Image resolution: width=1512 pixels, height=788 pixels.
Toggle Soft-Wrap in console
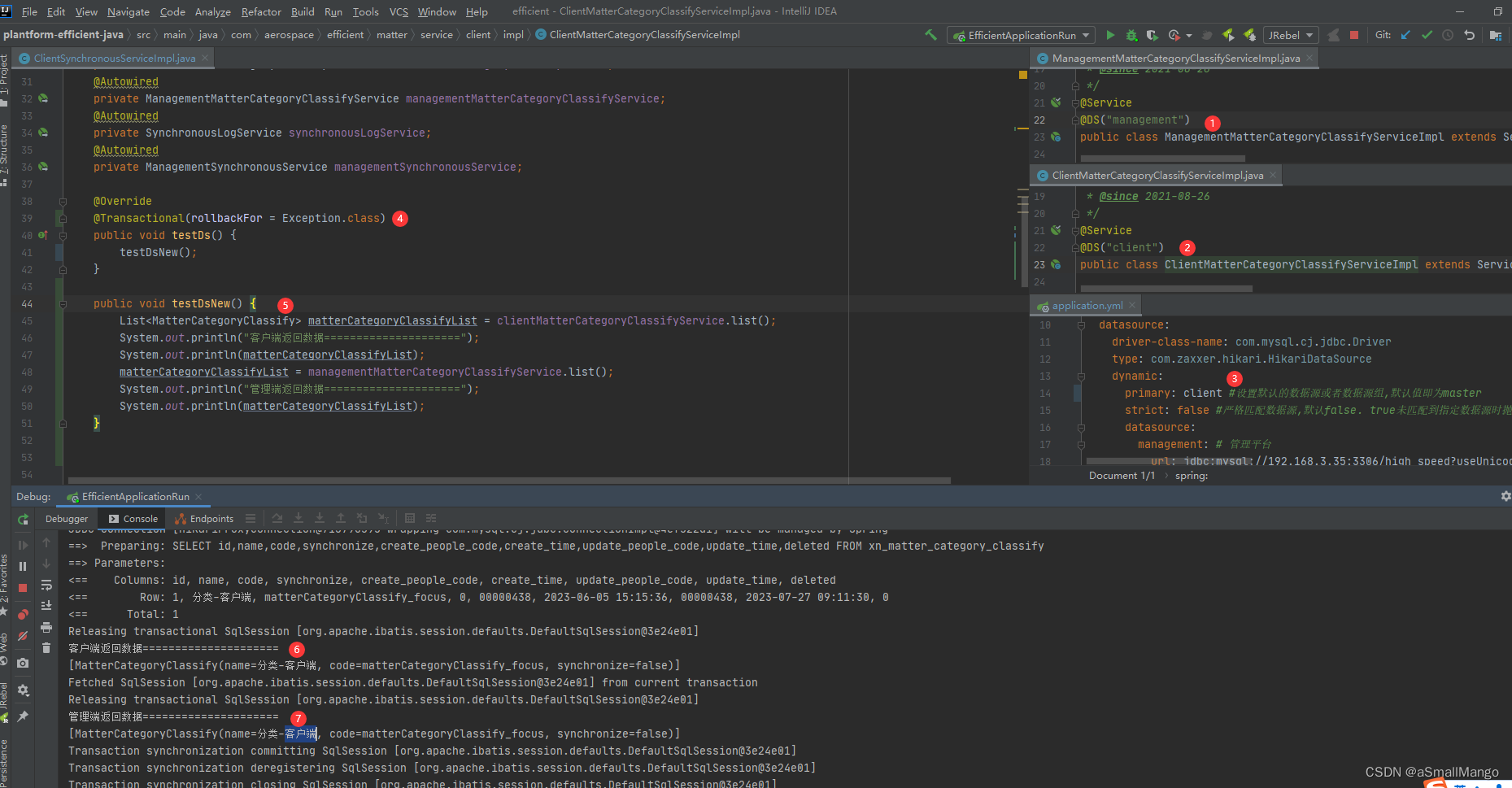coord(46,585)
